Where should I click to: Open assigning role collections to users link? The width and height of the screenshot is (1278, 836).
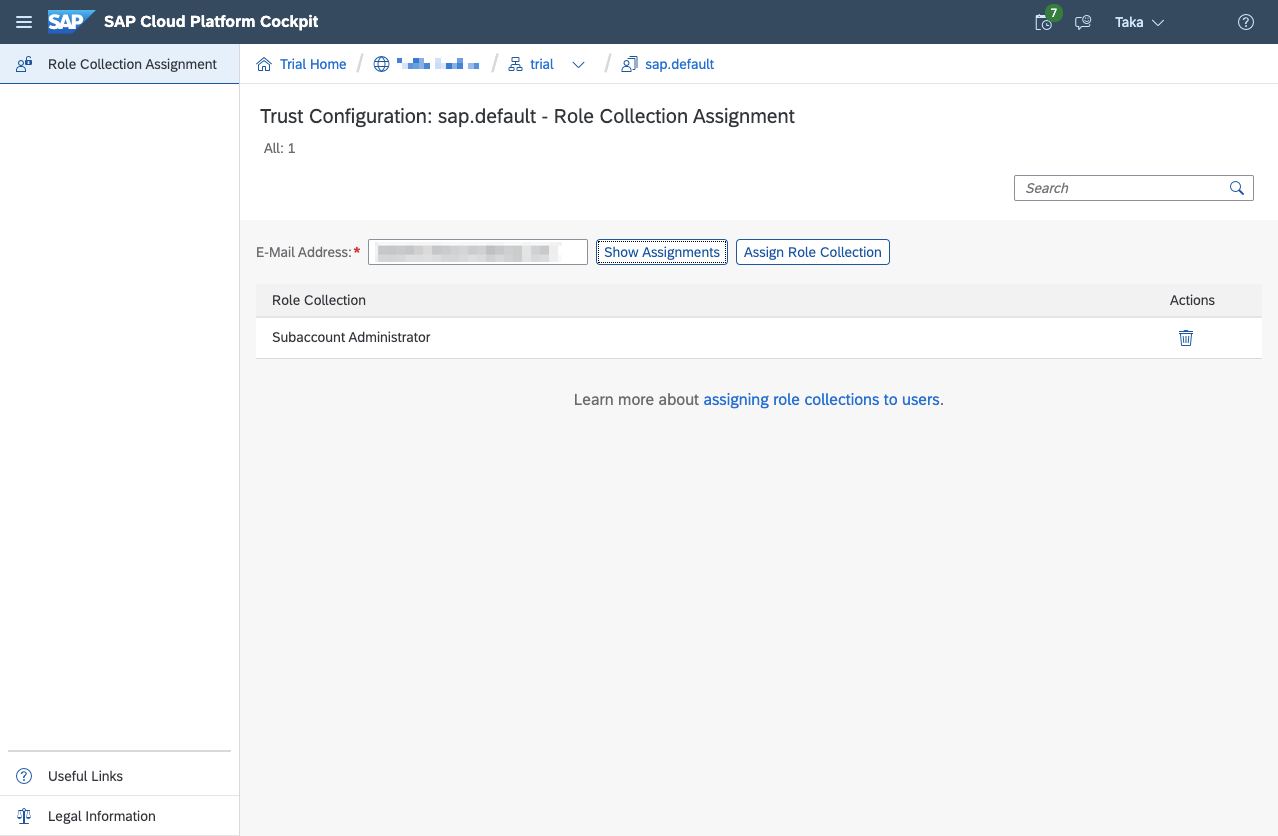(822, 399)
